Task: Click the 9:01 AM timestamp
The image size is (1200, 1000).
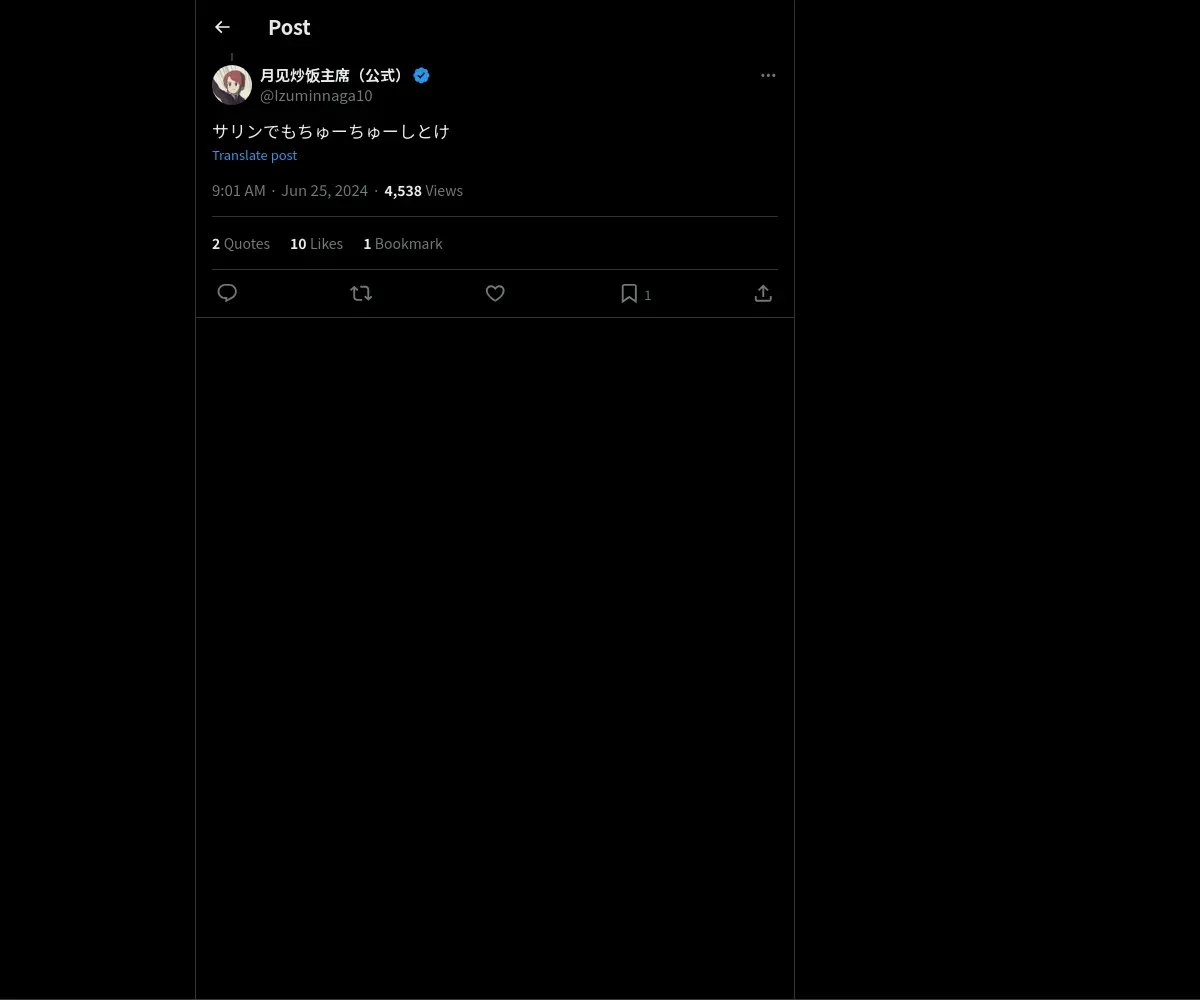Action: (x=239, y=190)
